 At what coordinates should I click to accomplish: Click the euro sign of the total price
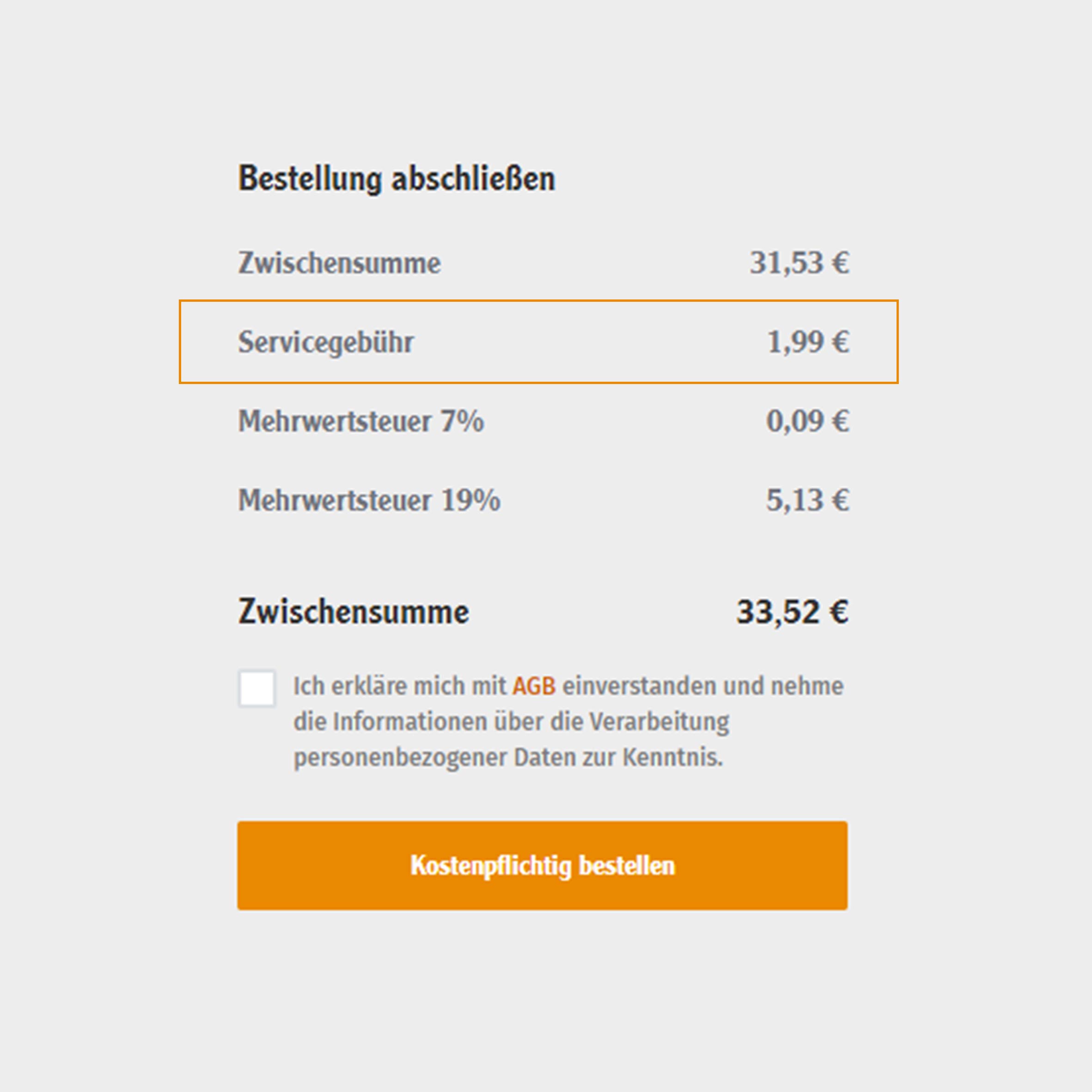(x=839, y=611)
